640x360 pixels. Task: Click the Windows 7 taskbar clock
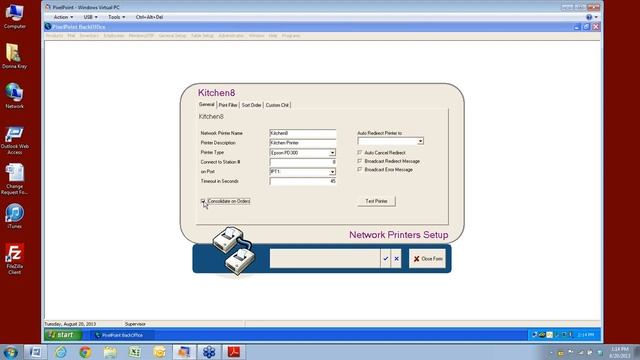pyautogui.click(x=620, y=352)
